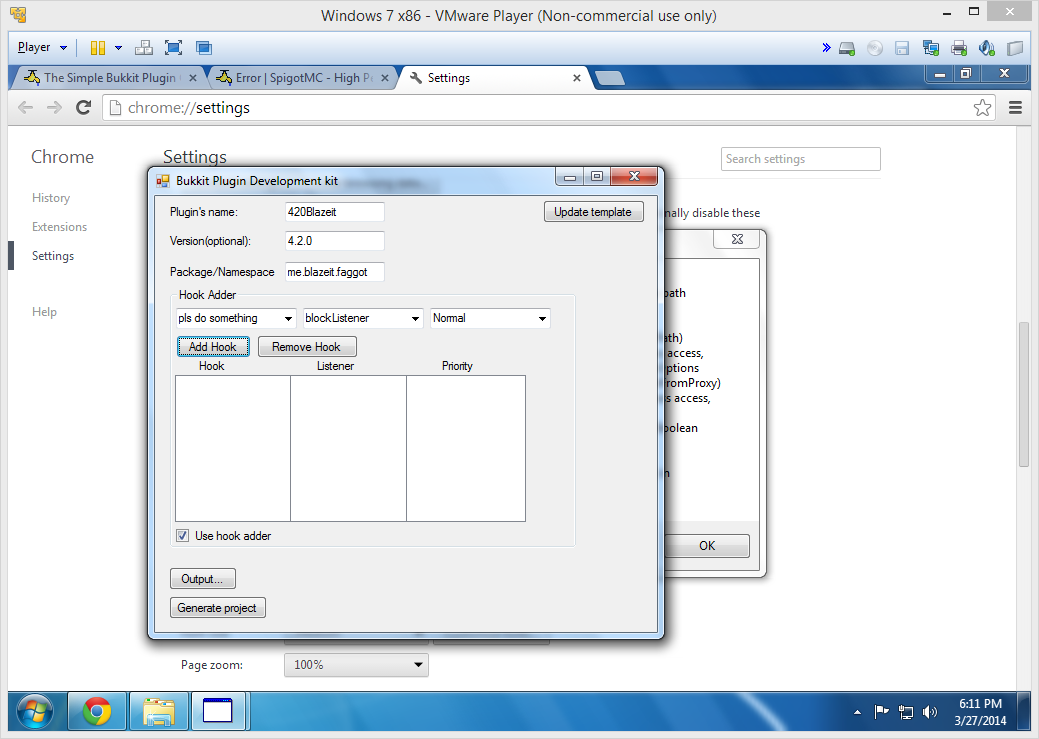This screenshot has height=739, width=1039.
Task: Click the Plugin's name text field
Action: (334, 212)
